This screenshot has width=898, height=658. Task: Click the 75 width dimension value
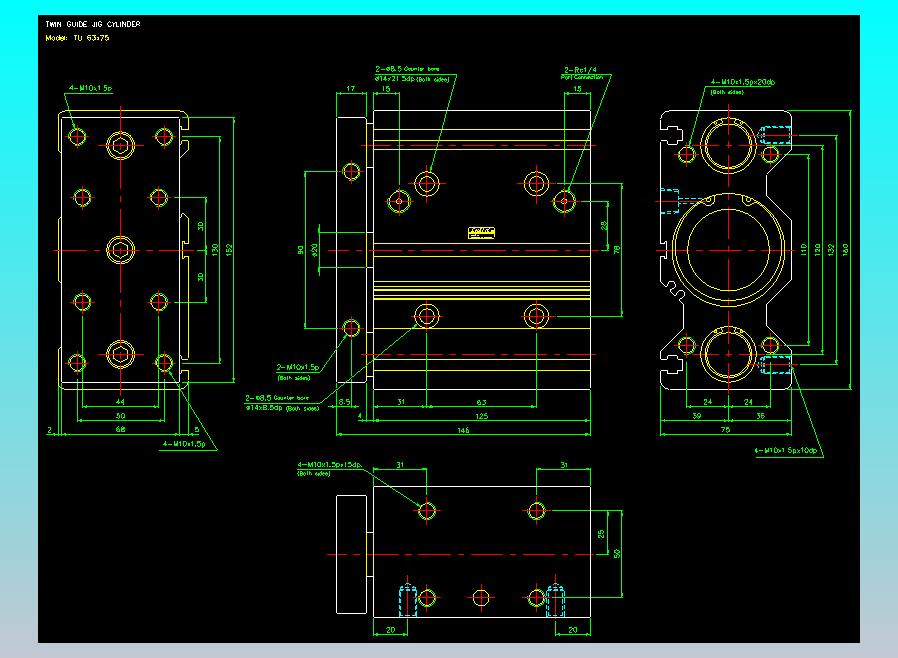pos(726,430)
